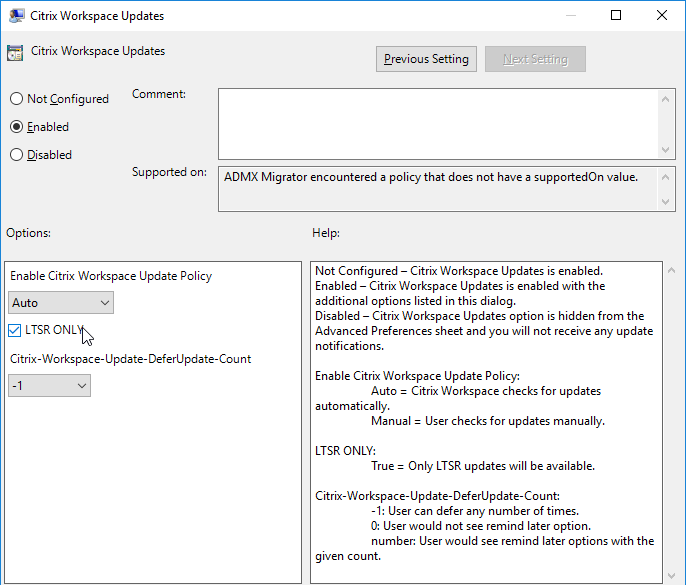This screenshot has width=686, height=585.
Task: Click the title bar application icon
Action: click(x=17, y=16)
